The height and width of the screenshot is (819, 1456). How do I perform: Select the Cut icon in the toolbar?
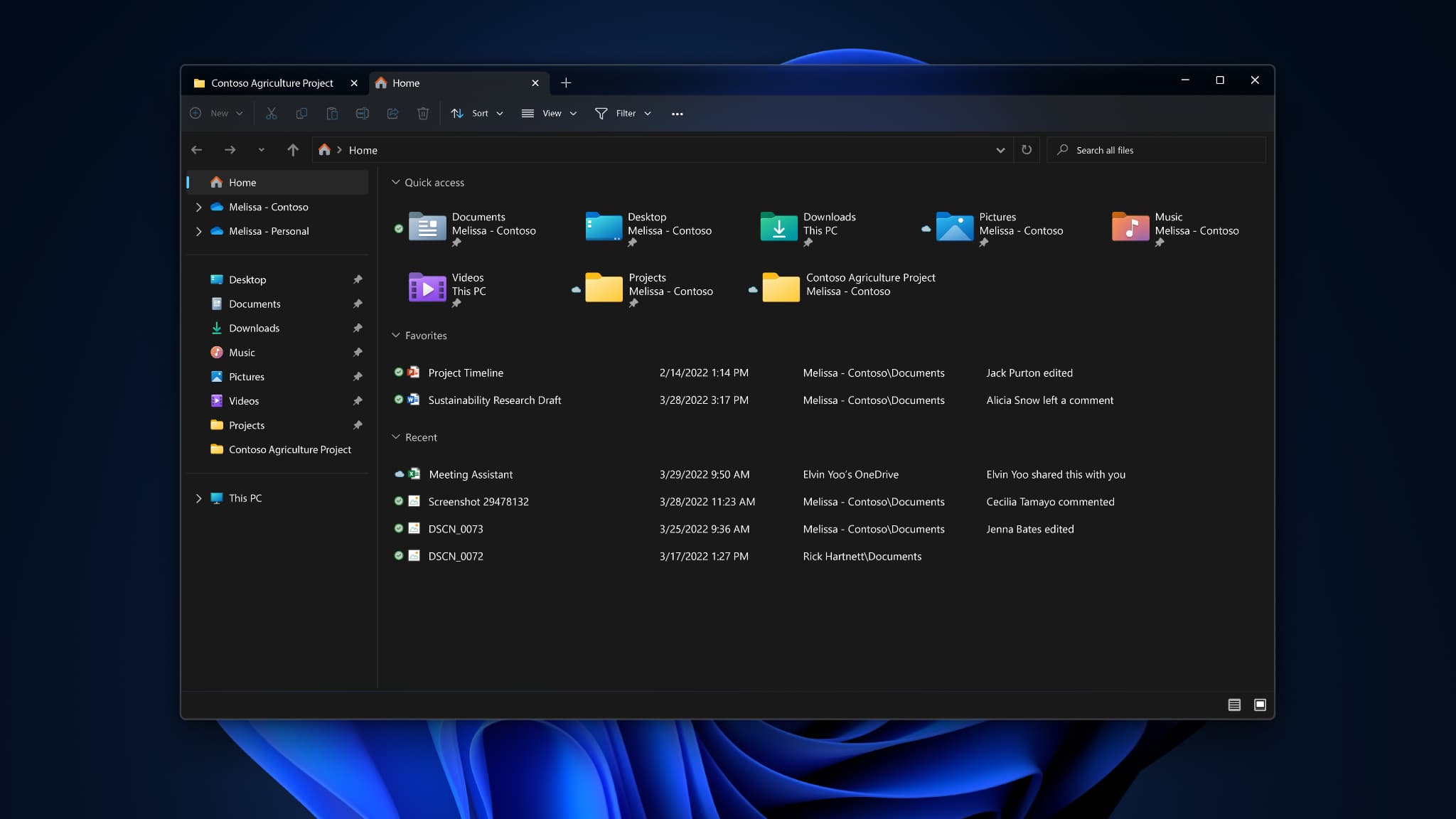[x=271, y=113]
